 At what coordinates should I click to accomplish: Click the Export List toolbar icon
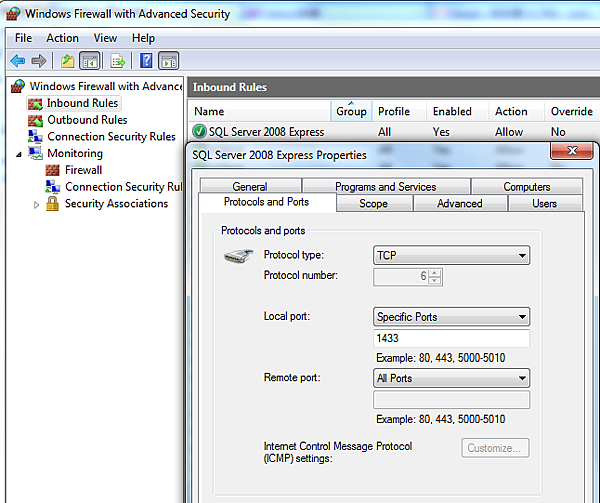pyautogui.click(x=117, y=60)
